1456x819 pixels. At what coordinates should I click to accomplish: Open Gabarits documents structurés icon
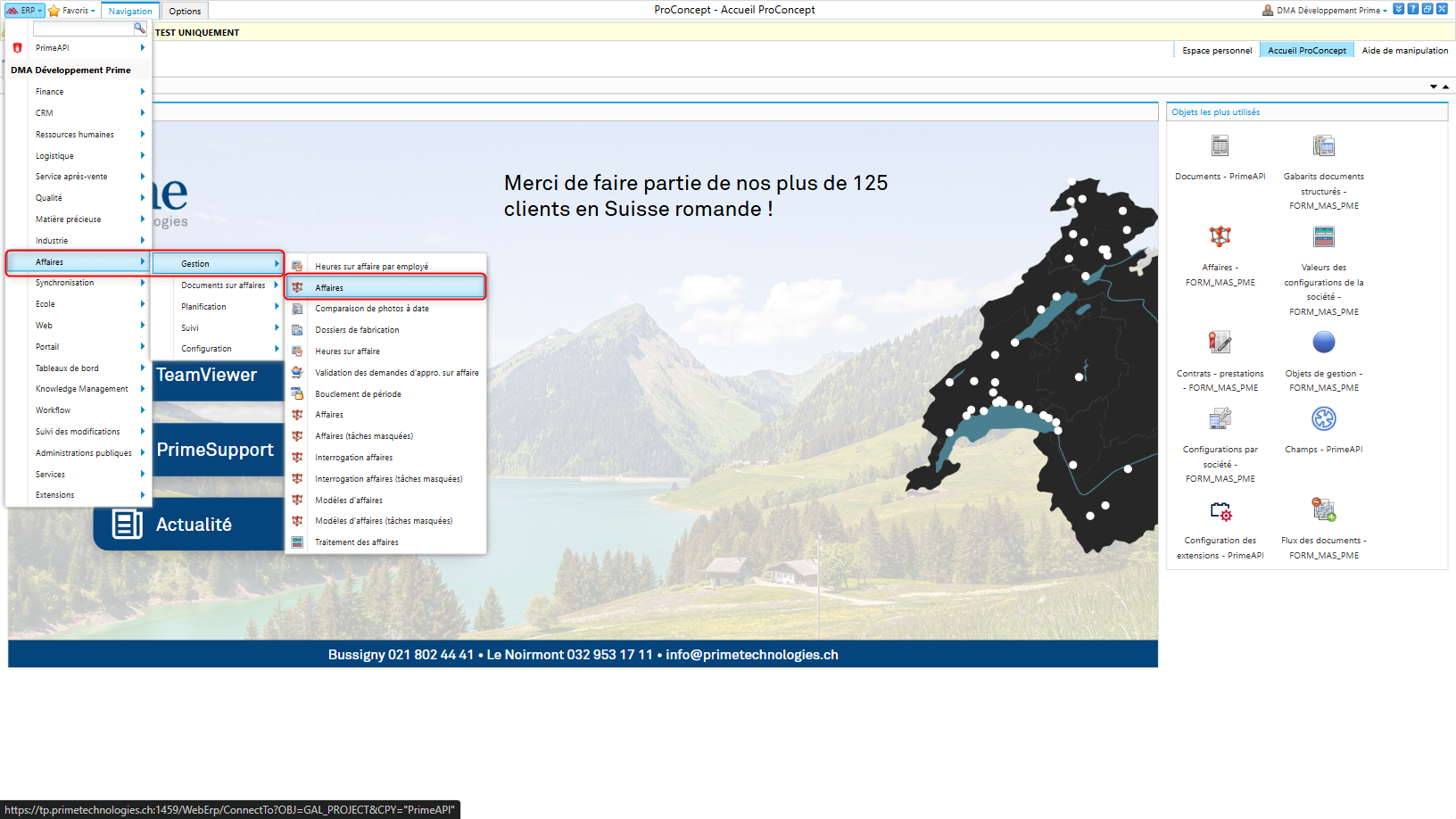click(1323, 146)
